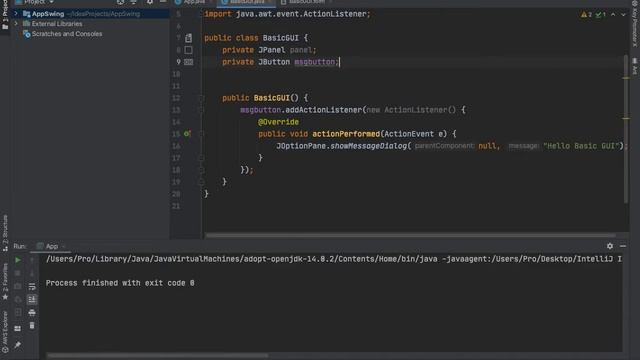The width and height of the screenshot is (640, 360).
Task: Jump to previous highlighted error arrow
Action: point(613,14)
